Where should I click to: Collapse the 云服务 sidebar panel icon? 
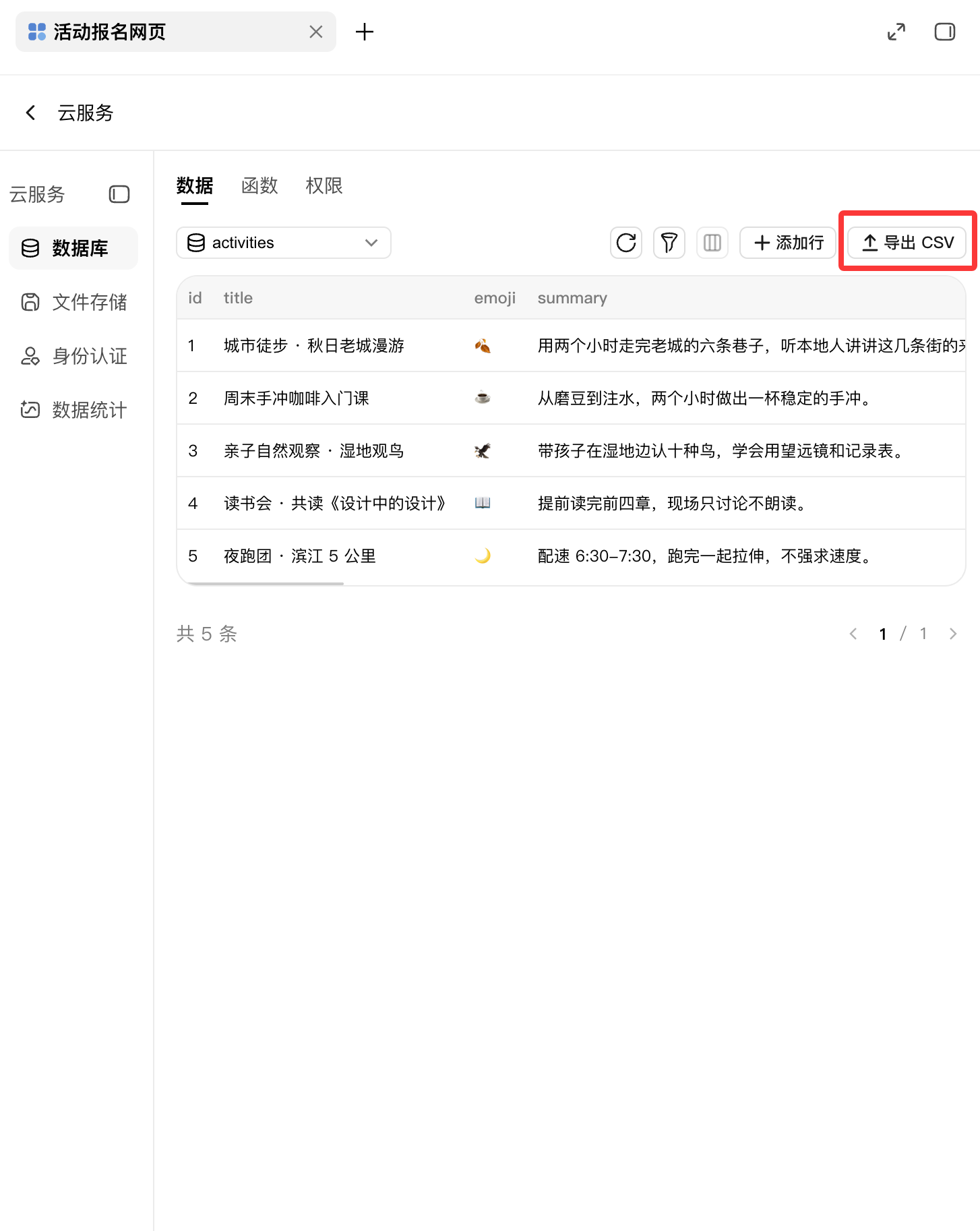click(119, 195)
